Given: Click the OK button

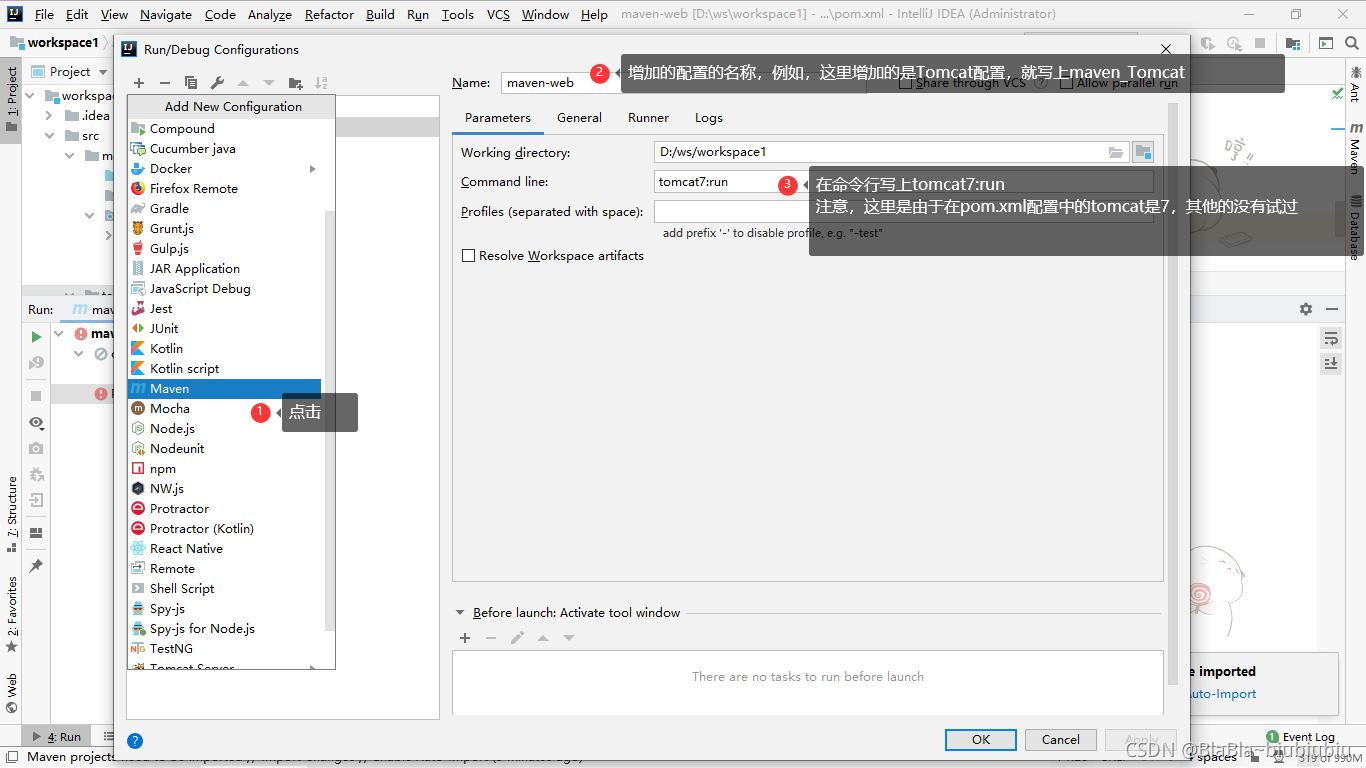Looking at the screenshot, I should tap(981, 739).
